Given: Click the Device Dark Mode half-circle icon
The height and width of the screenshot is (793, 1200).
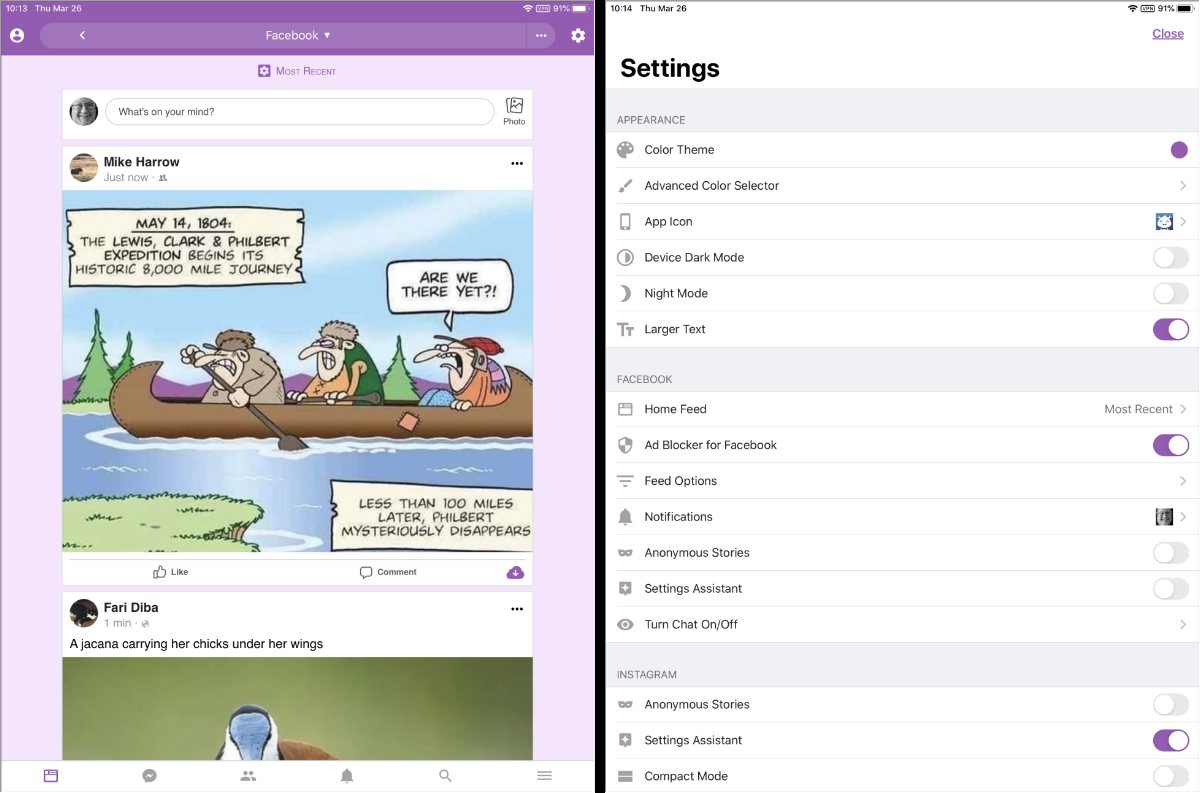Looking at the screenshot, I should pyautogui.click(x=625, y=258).
